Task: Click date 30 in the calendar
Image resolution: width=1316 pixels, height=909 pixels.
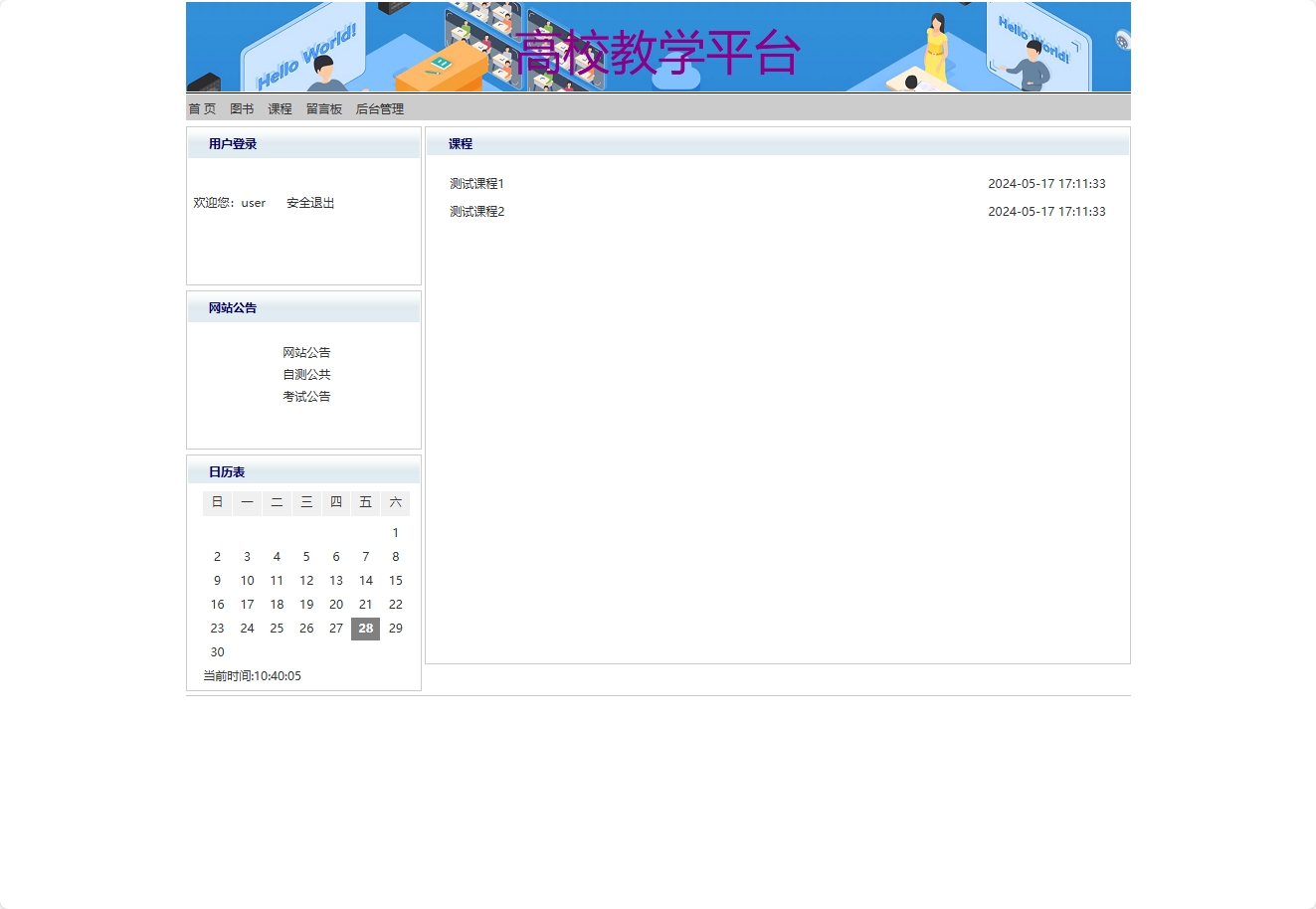Action: (217, 651)
